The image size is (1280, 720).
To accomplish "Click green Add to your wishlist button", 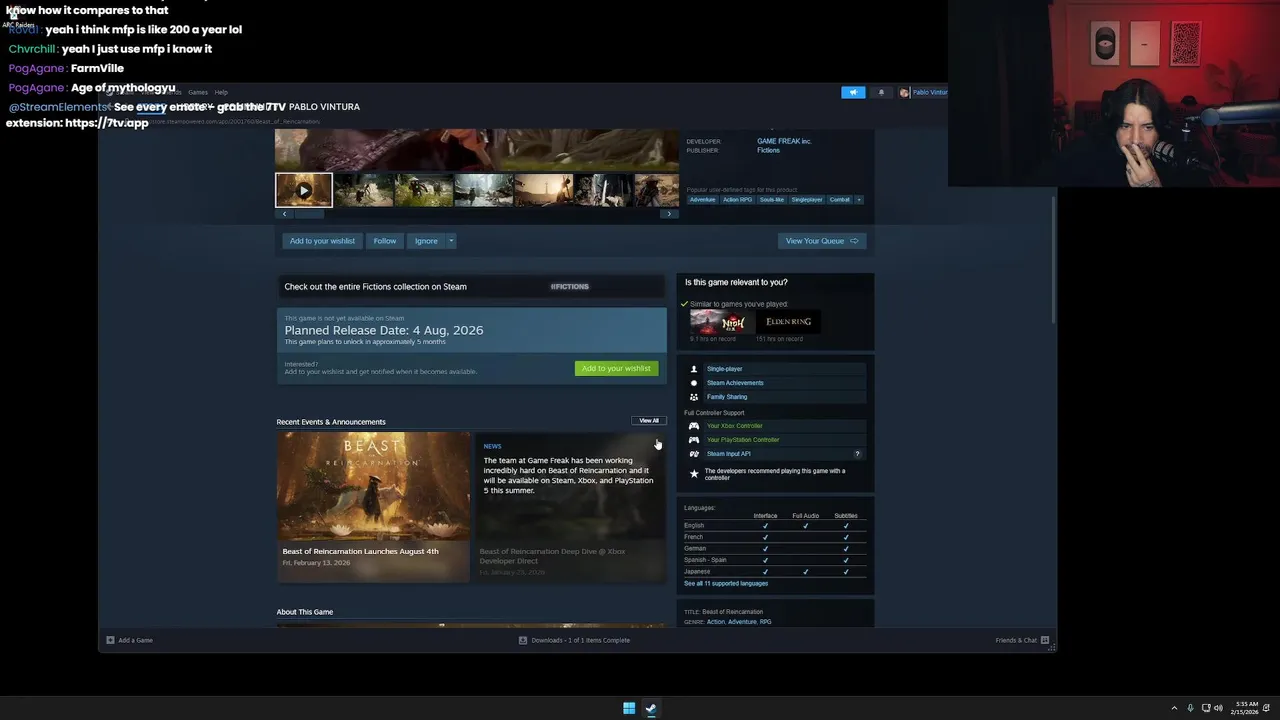I will pyautogui.click(x=616, y=368).
